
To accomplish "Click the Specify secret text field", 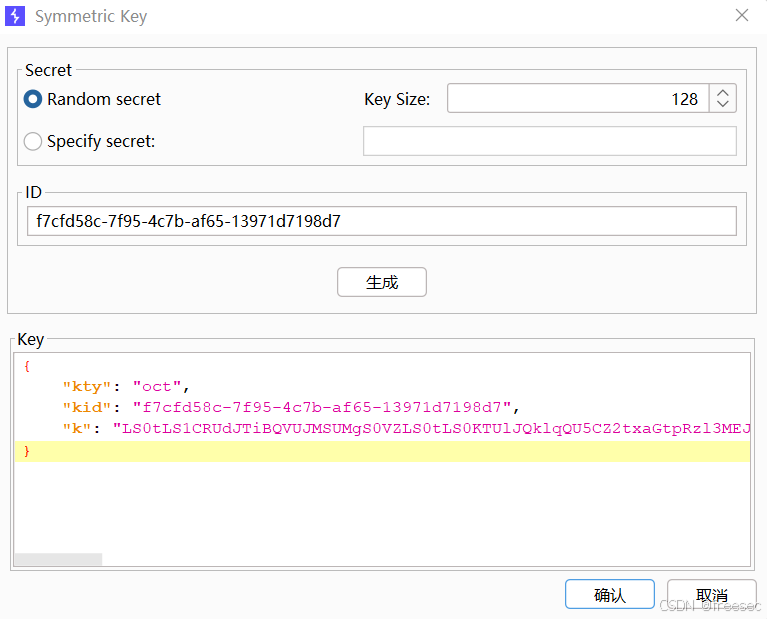I will (x=549, y=141).
